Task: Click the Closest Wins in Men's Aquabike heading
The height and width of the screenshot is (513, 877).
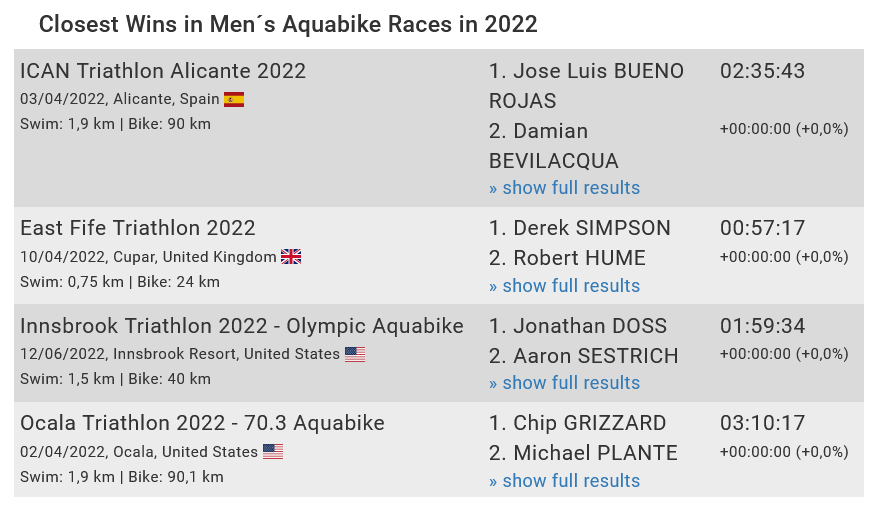Action: (288, 25)
